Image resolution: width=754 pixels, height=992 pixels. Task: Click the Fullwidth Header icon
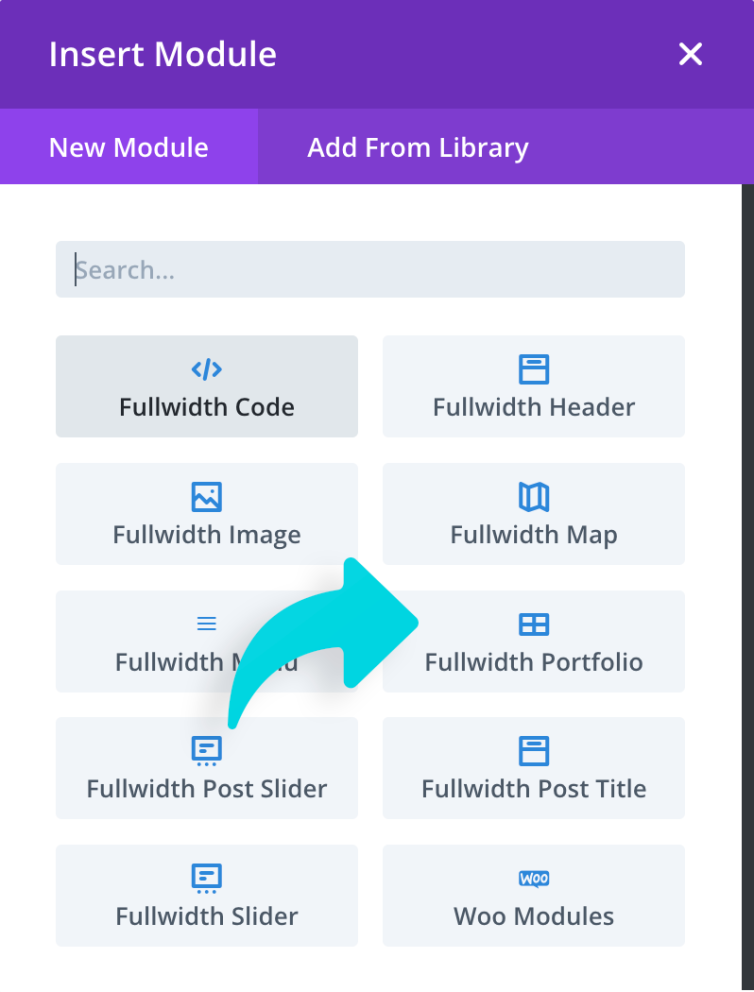[x=533, y=366]
